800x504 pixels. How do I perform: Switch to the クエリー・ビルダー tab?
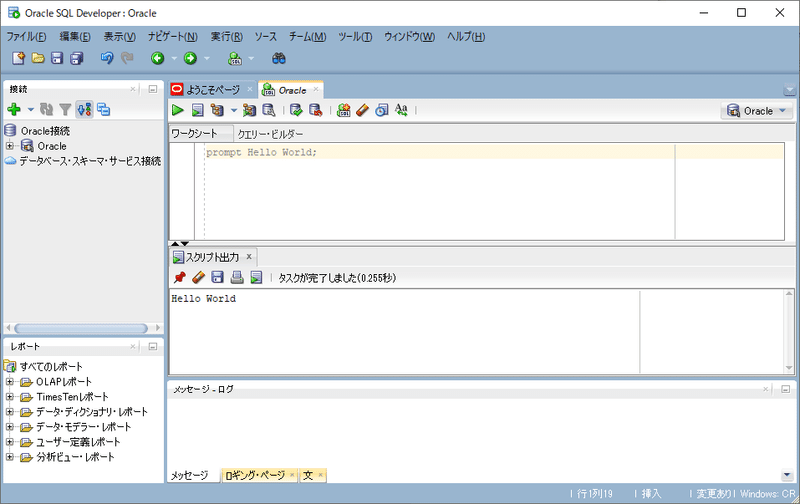[270, 134]
